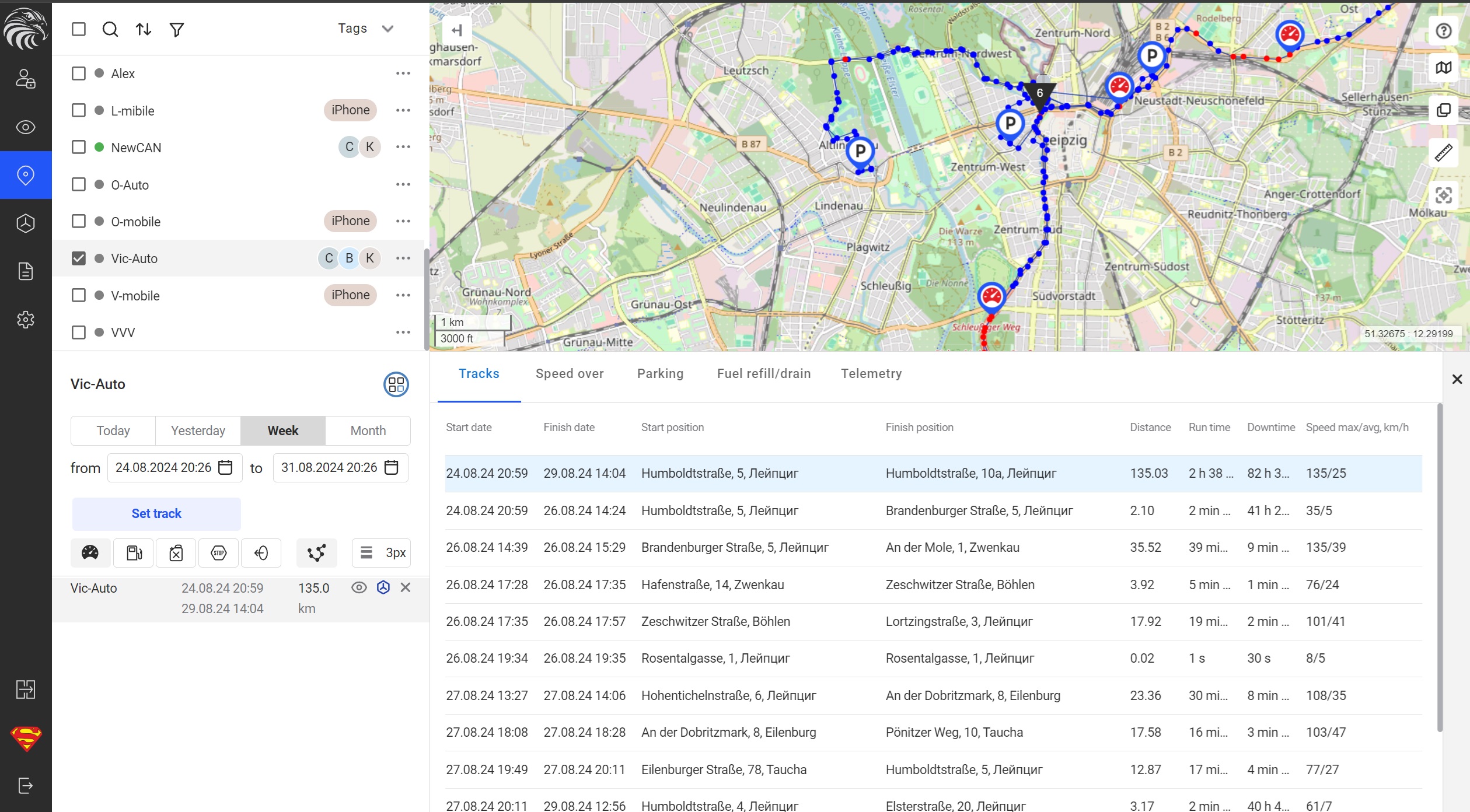
Task: Open the from date calendar picker
Action: pos(225,467)
